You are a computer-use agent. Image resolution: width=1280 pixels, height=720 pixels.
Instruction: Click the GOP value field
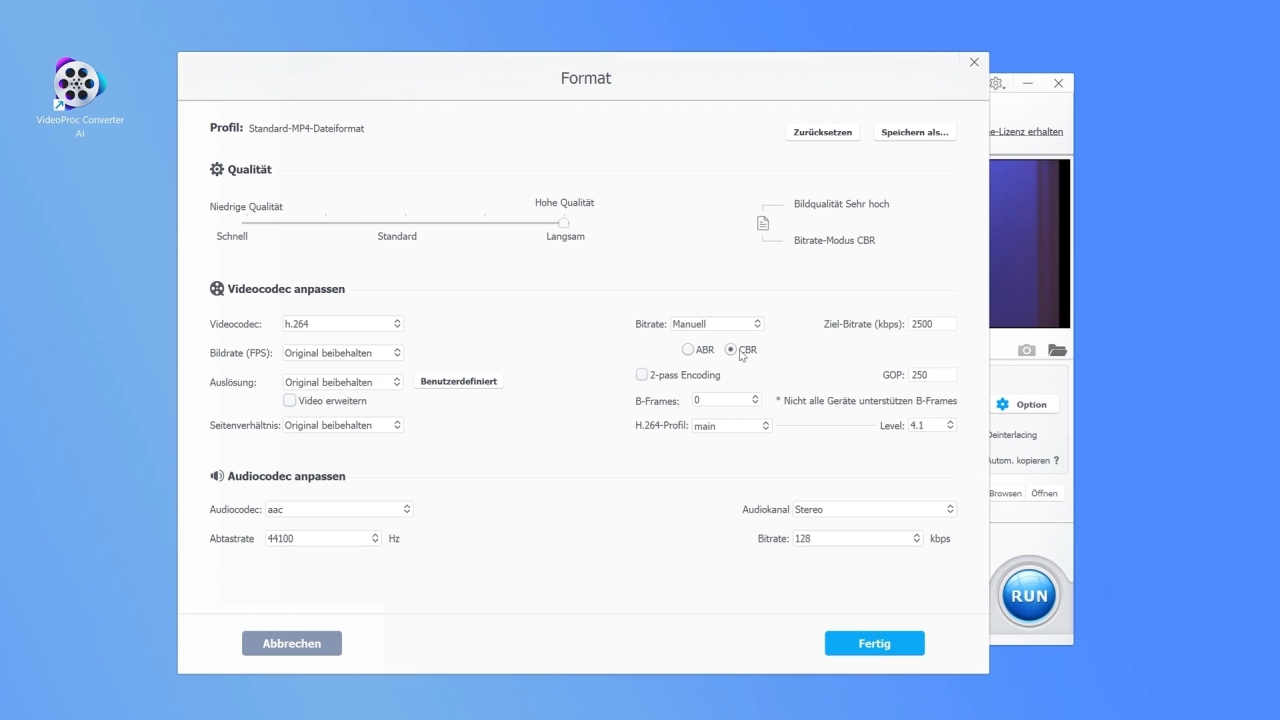[x=933, y=375]
